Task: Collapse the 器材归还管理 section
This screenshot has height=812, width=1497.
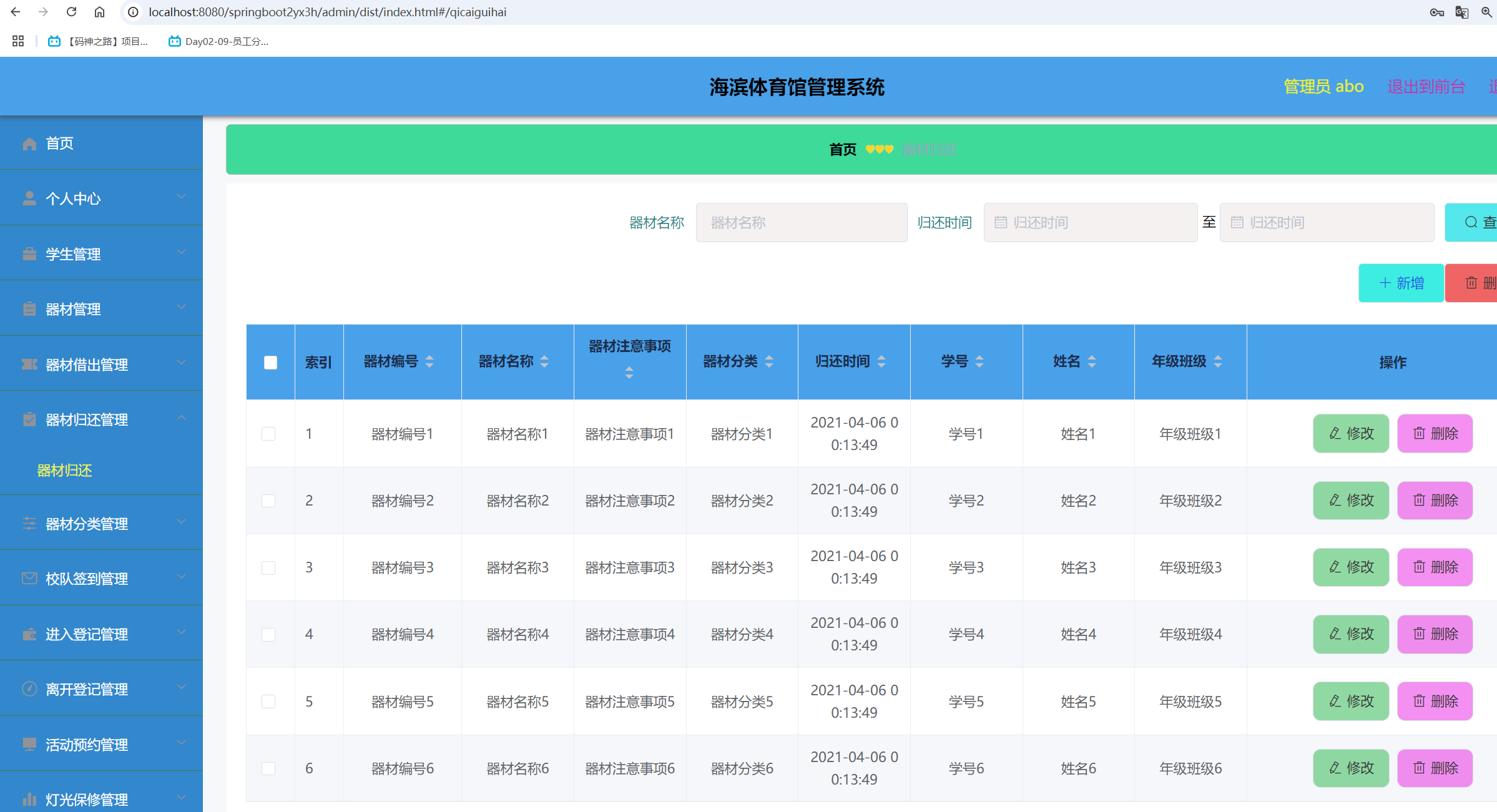Action: [x=182, y=418]
